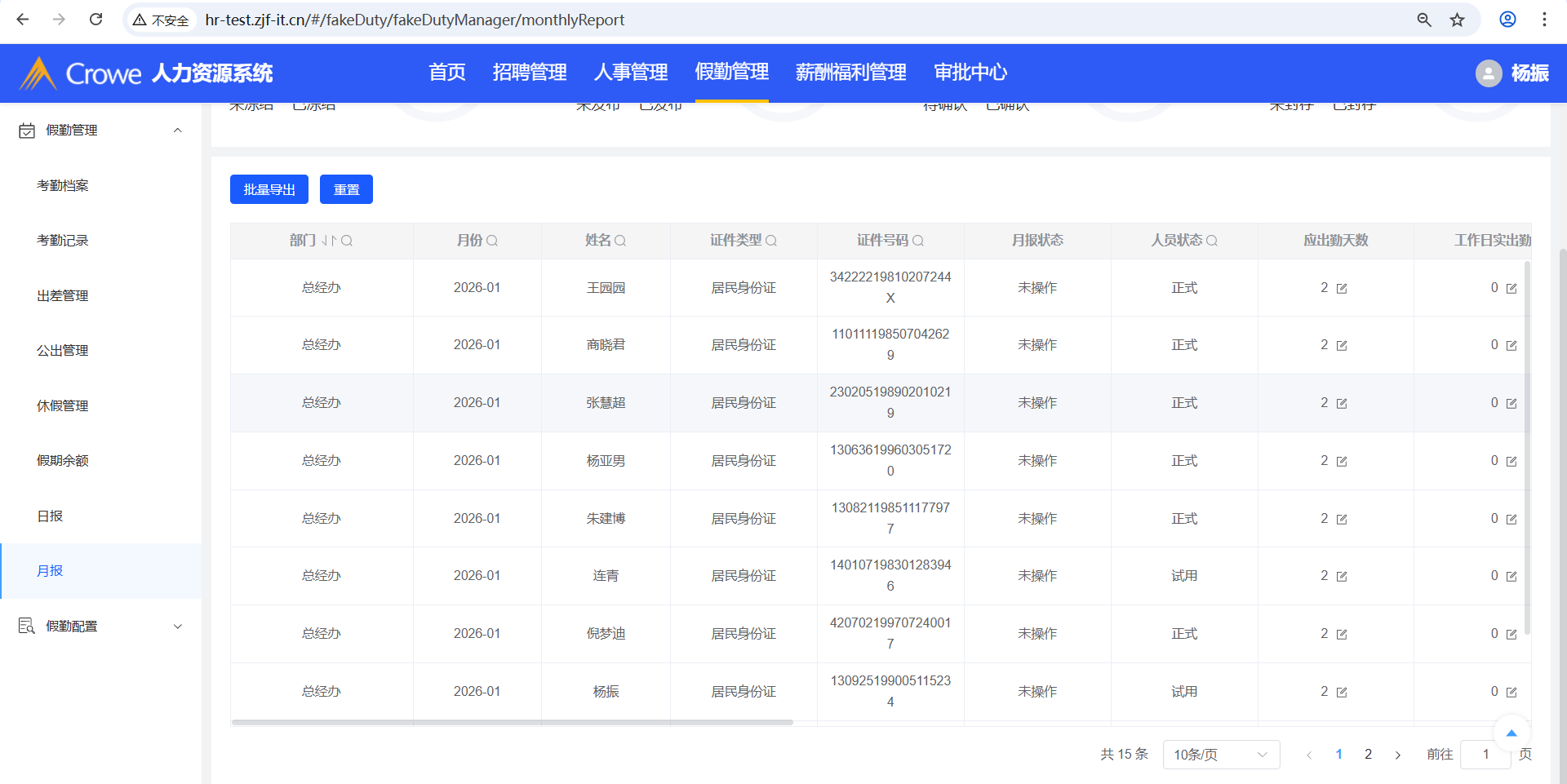Expand the 假勤配置 sidebar section
1567x784 pixels.
[177, 627]
